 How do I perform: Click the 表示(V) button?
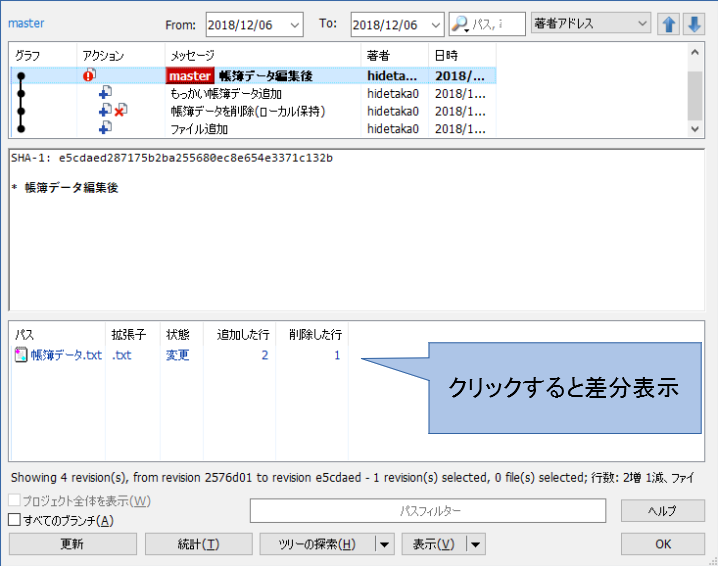[434, 544]
